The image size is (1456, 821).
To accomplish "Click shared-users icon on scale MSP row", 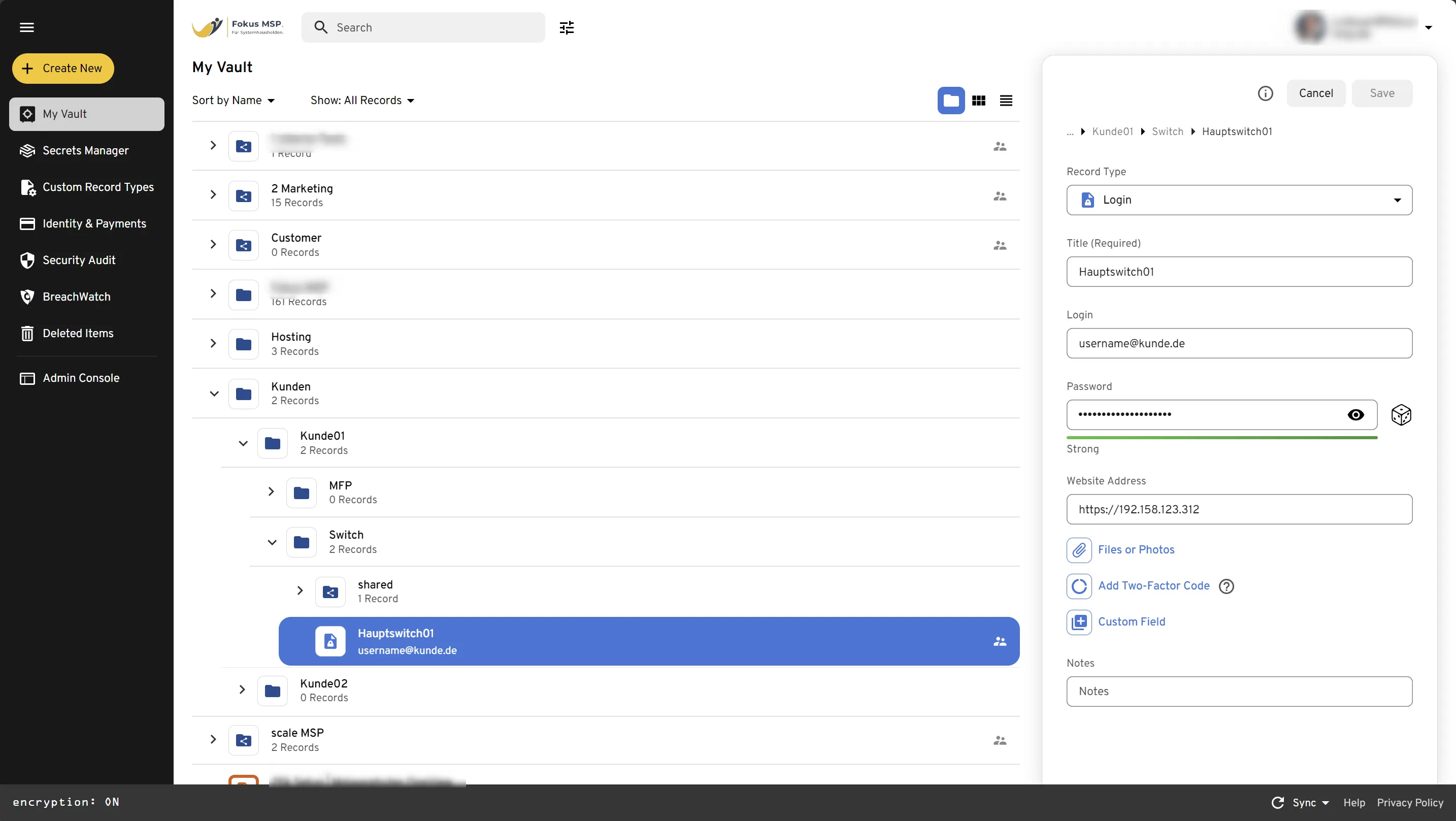I will point(1000,740).
